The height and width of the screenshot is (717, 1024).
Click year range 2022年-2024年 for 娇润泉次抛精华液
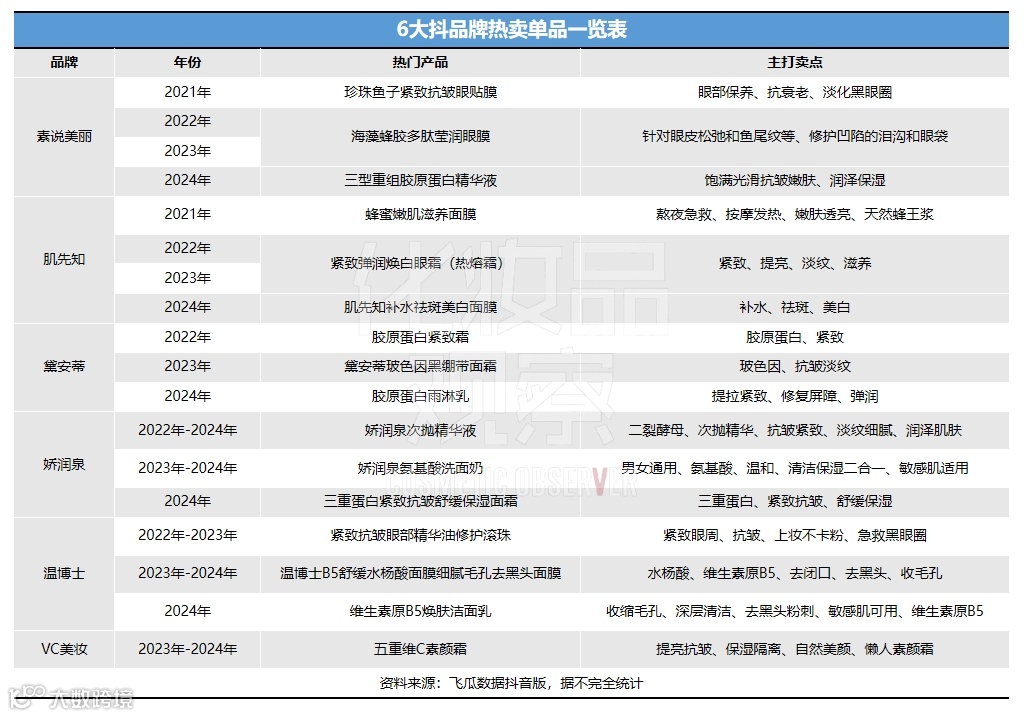pos(187,430)
